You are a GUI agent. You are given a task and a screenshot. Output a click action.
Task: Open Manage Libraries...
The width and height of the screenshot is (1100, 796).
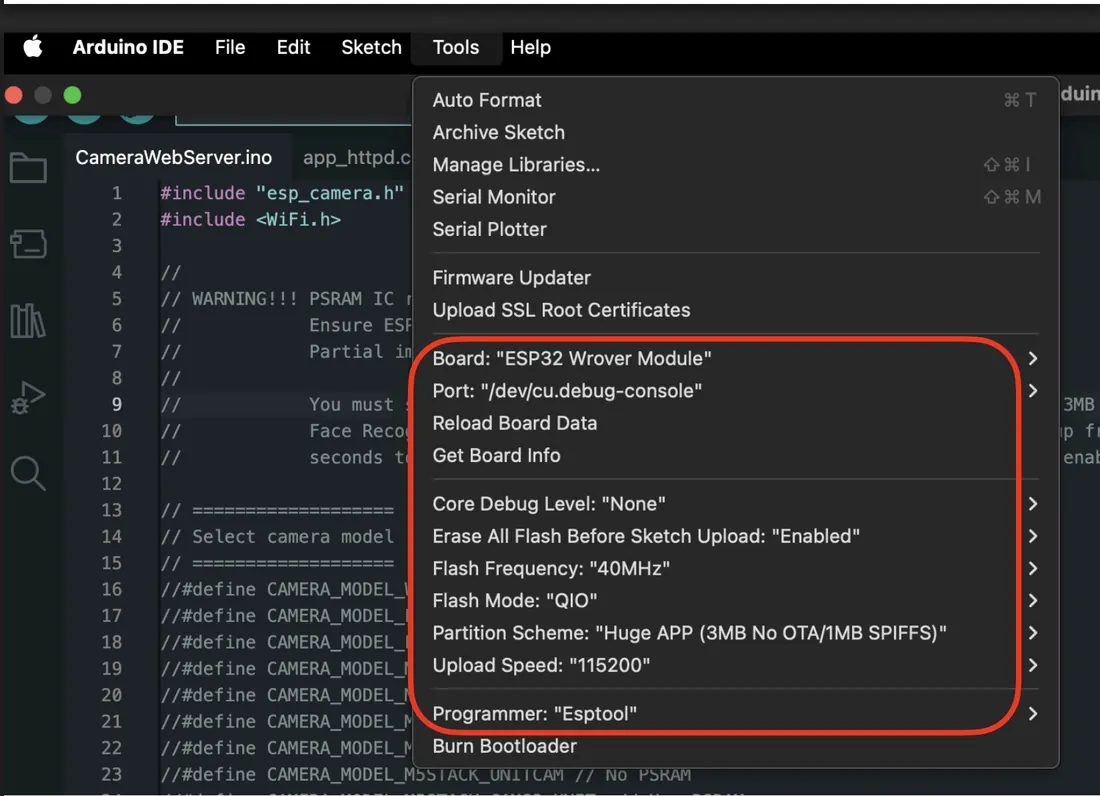(x=735, y=165)
